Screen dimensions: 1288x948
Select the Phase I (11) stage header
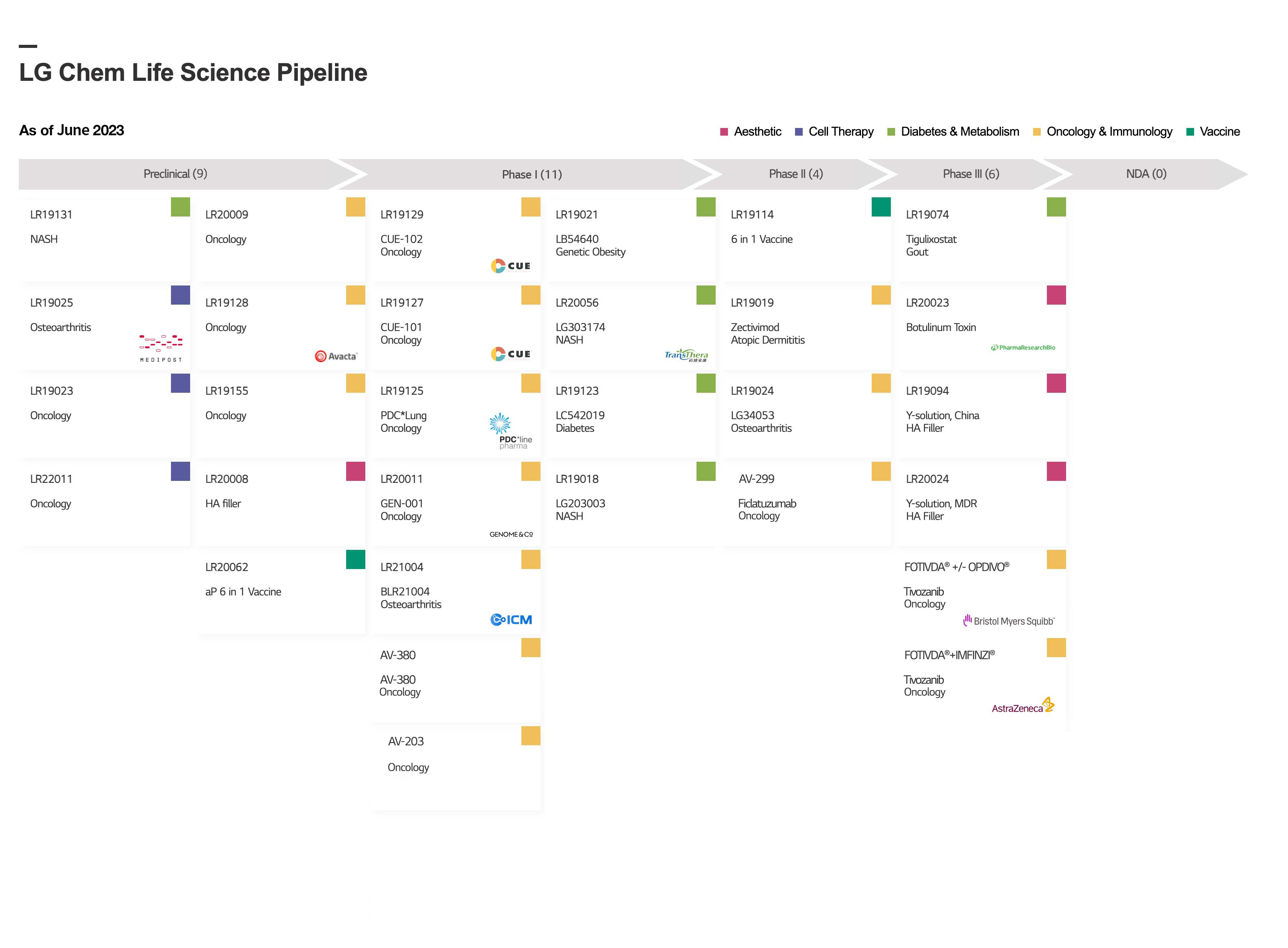532,174
